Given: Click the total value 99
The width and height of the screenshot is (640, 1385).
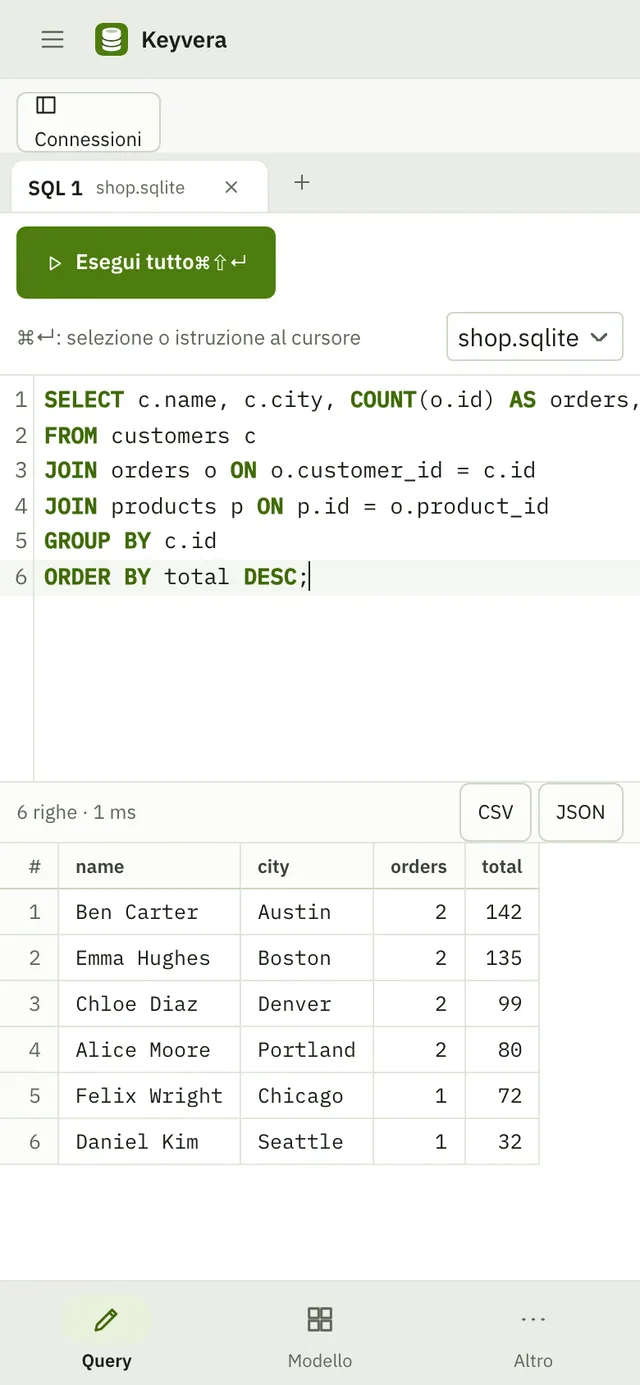Looking at the screenshot, I should [502, 1004].
